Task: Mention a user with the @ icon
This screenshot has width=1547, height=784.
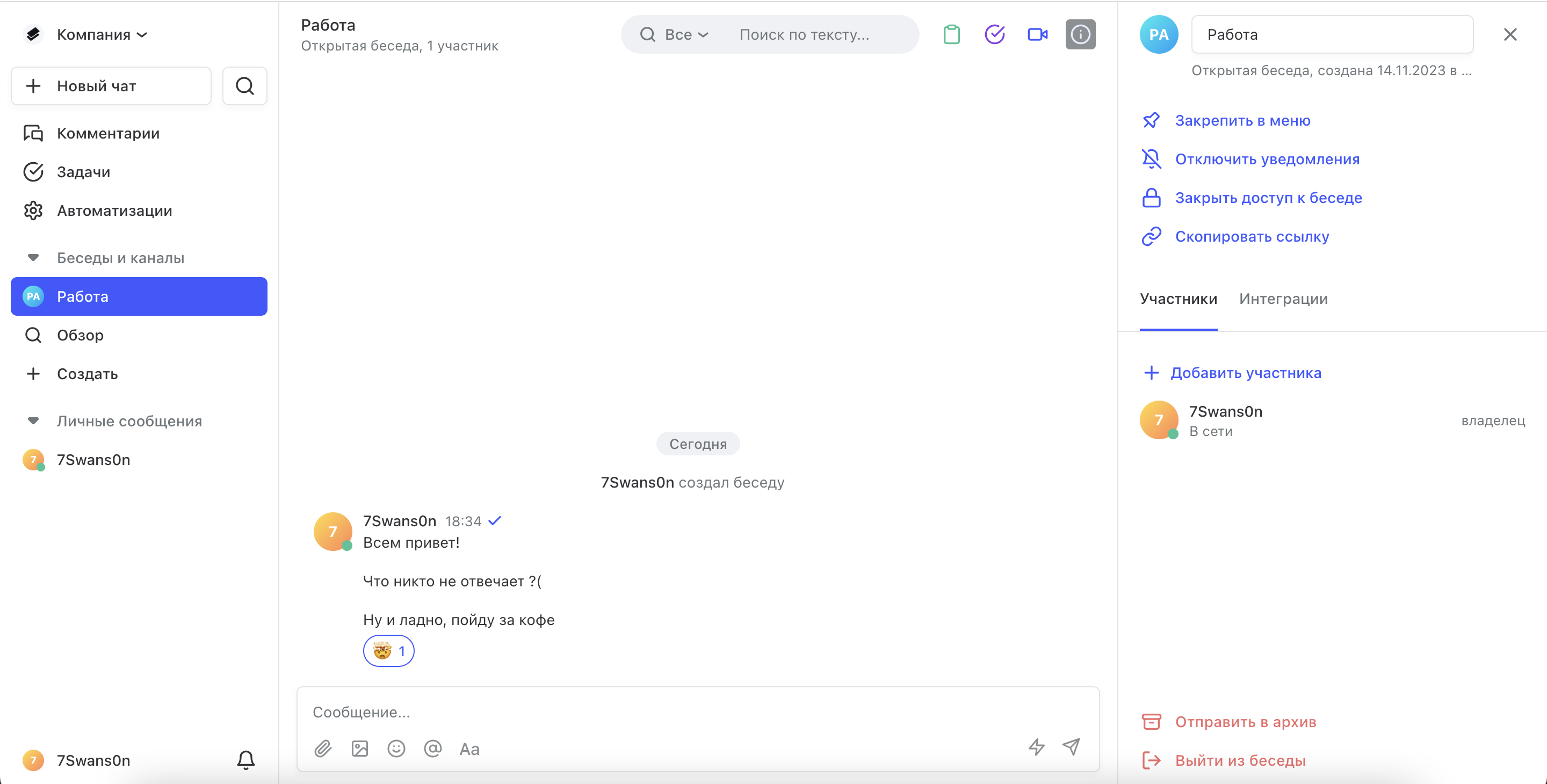Action: 432,749
